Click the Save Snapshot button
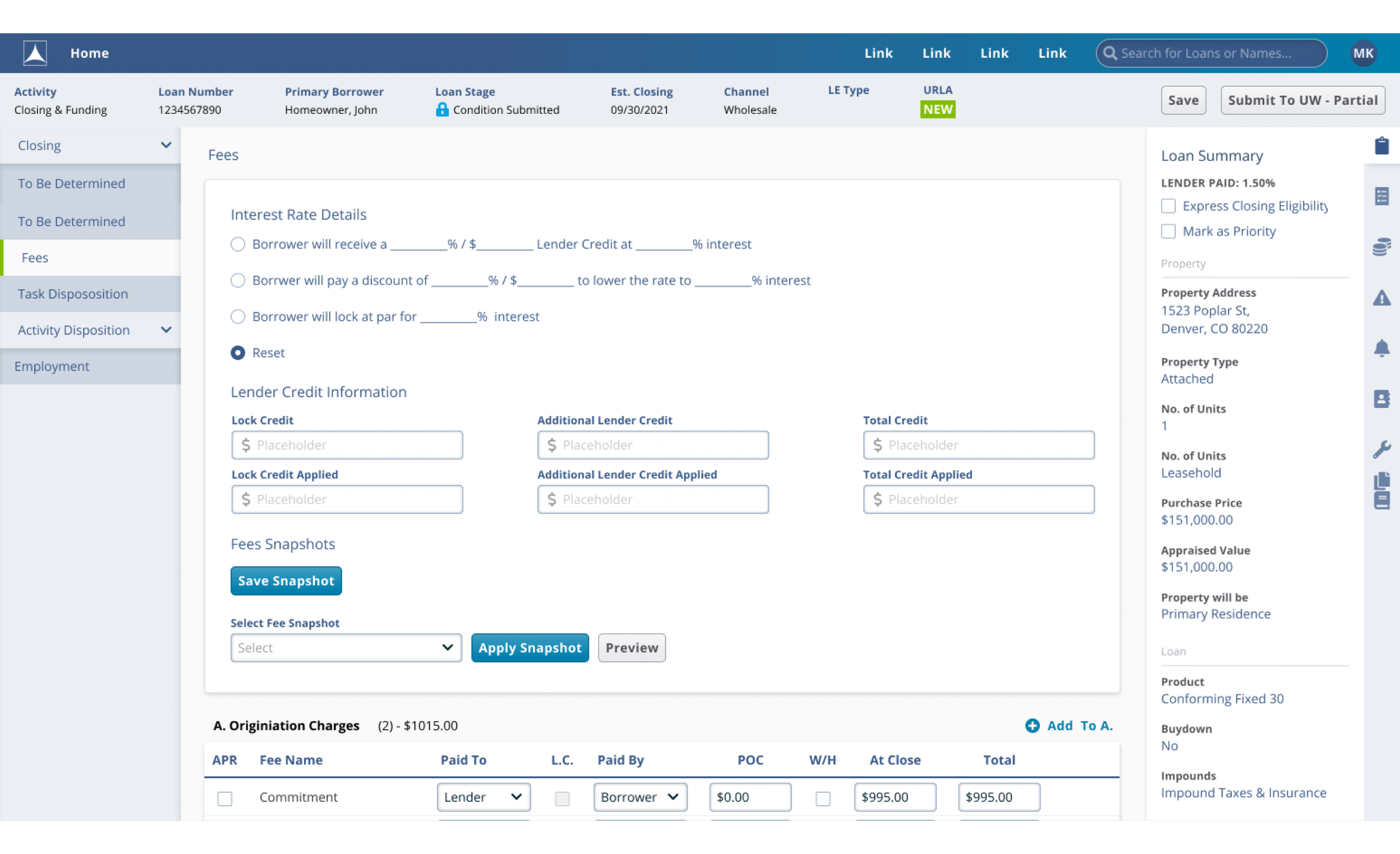This screenshot has width=1400, height=854. [286, 581]
